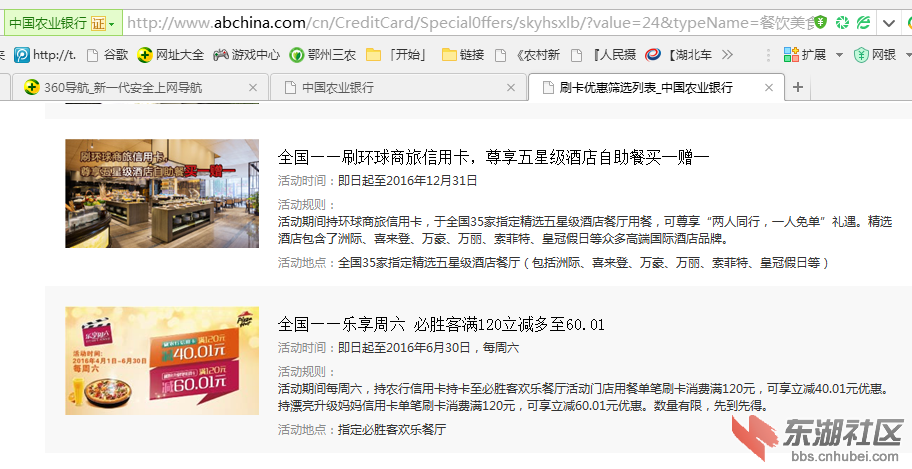The width and height of the screenshot is (912, 469).
Task: Open the 【湖北车 bookmark
Action: [679, 55]
